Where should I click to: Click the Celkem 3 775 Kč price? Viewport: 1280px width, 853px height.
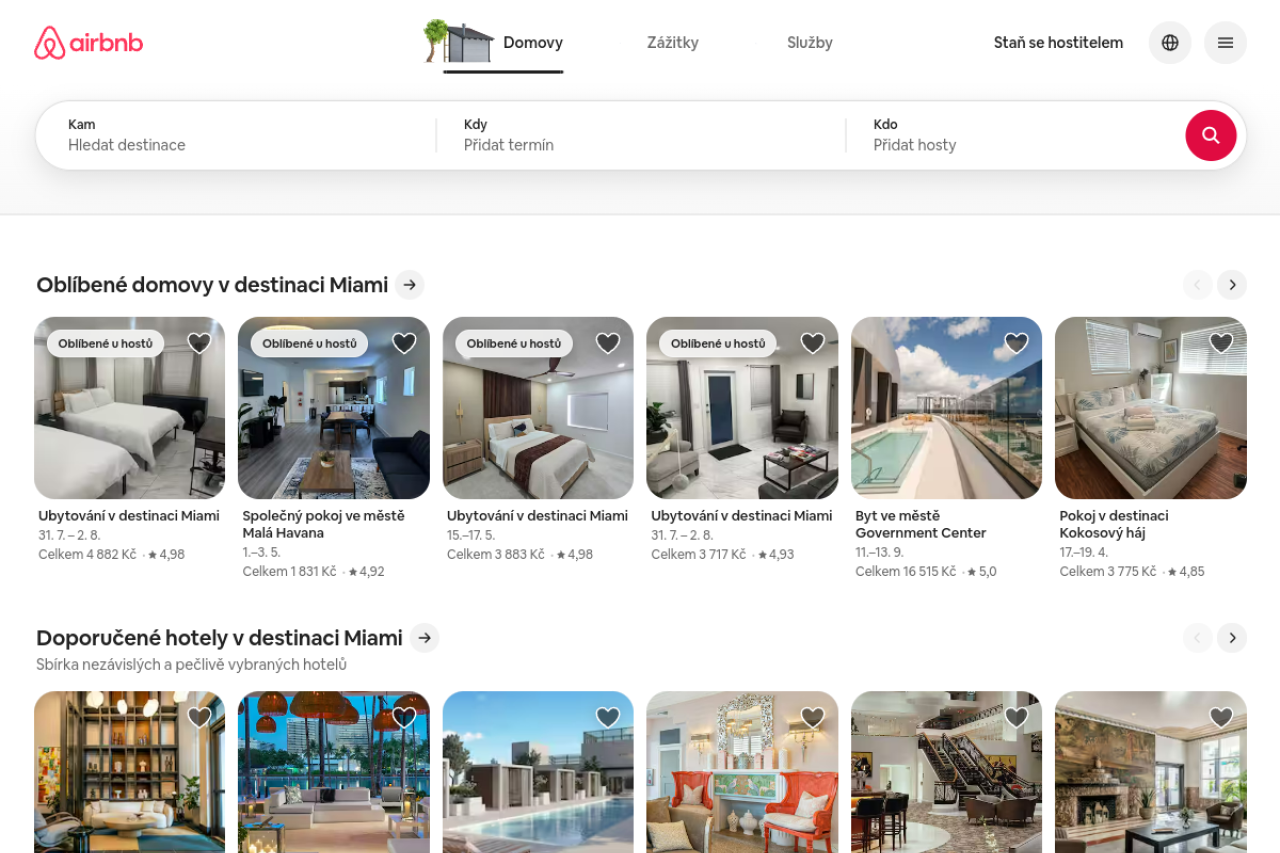(x=1108, y=572)
